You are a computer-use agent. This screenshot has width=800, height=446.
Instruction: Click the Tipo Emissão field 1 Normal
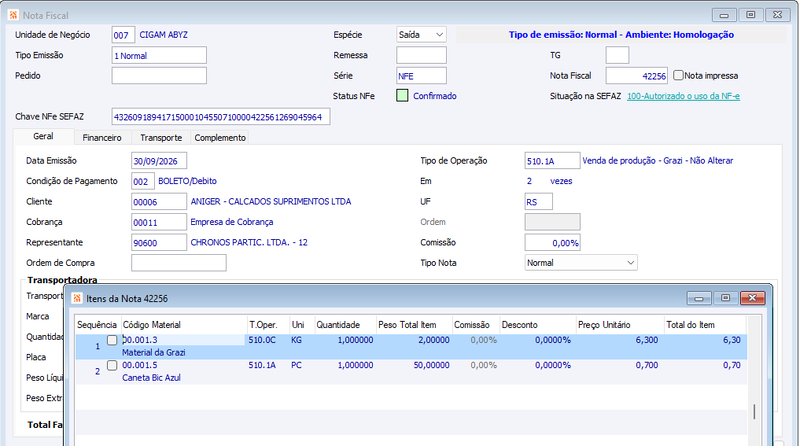click(159, 55)
